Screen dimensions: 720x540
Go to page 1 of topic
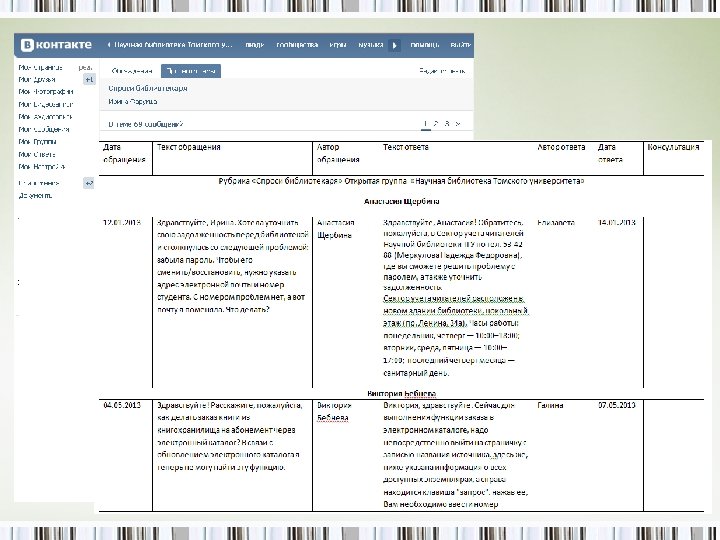(426, 124)
